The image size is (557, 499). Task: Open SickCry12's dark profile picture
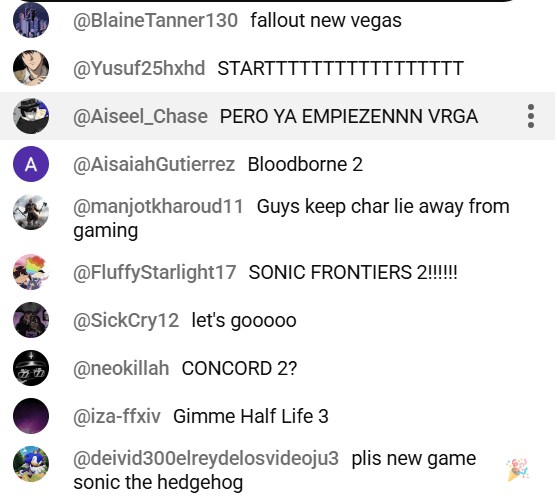point(31,320)
